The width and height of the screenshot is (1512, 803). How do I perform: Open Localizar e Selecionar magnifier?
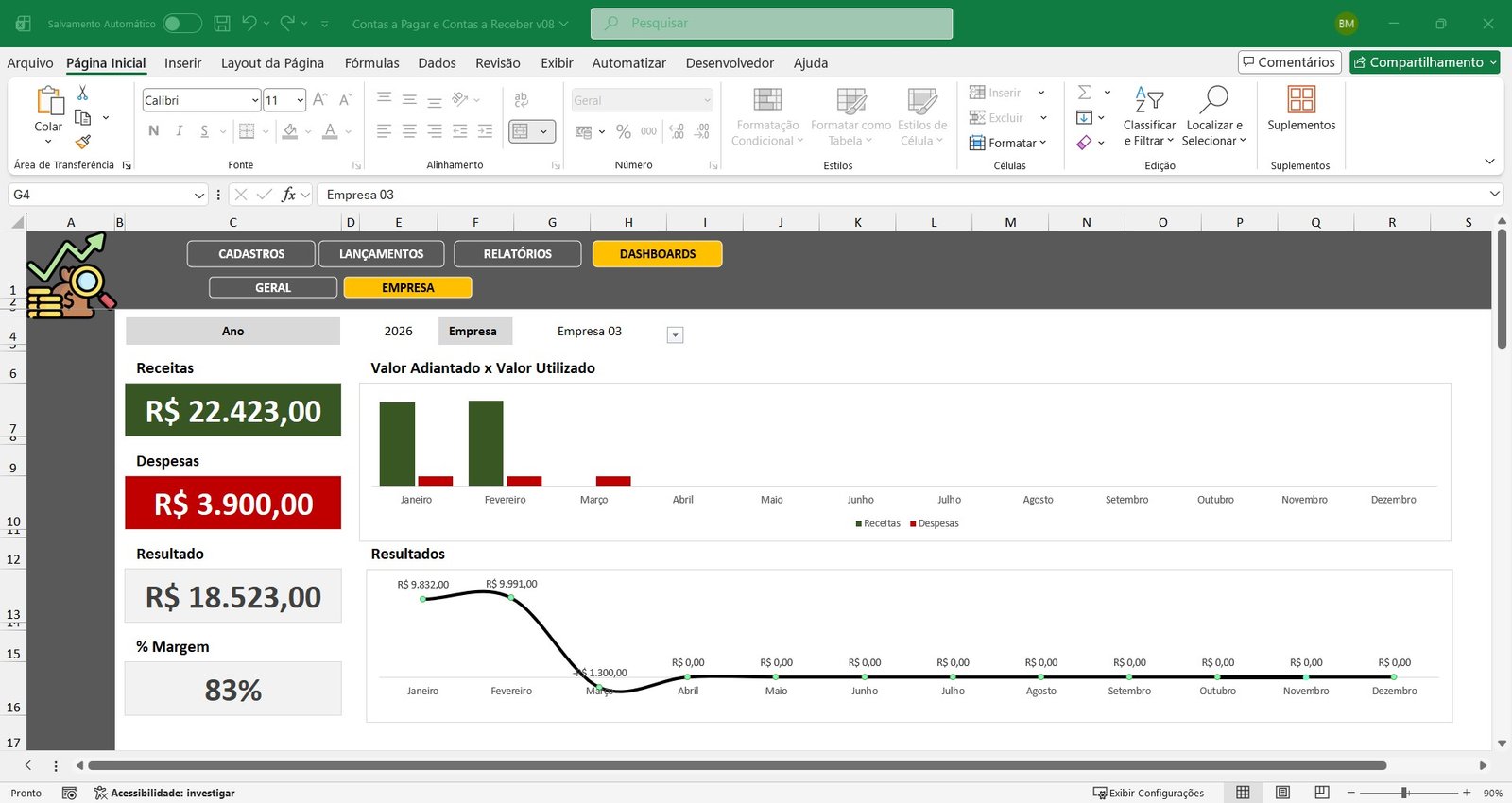[x=1213, y=100]
